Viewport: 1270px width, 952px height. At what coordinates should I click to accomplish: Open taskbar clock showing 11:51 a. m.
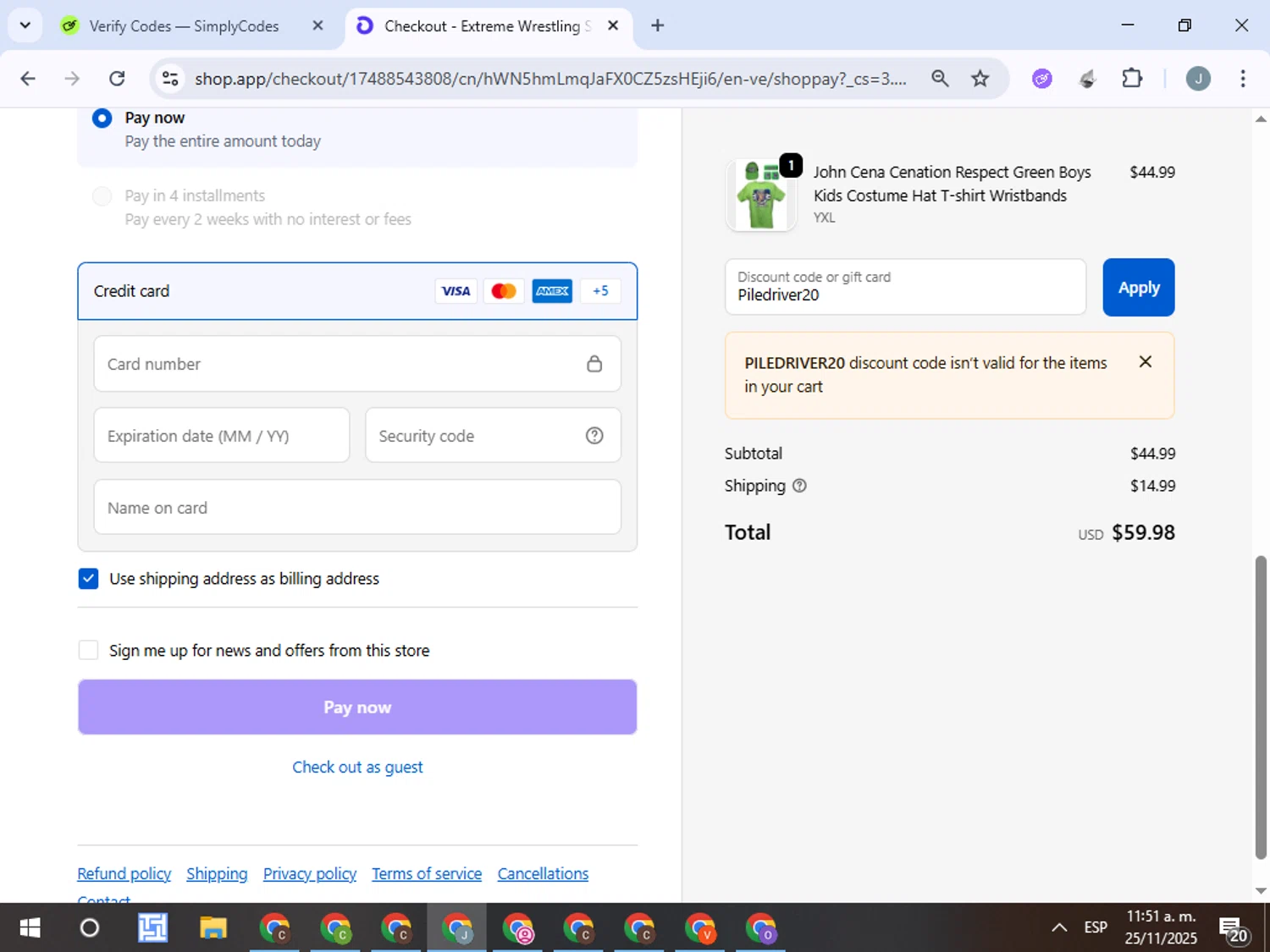(1161, 927)
